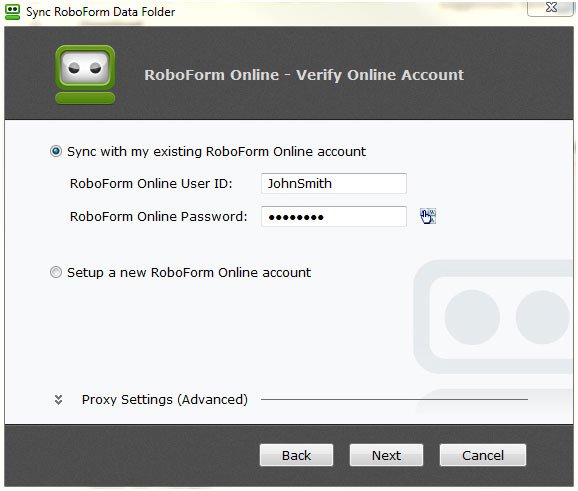
Task: Cancel the sync wizard
Action: [483, 455]
